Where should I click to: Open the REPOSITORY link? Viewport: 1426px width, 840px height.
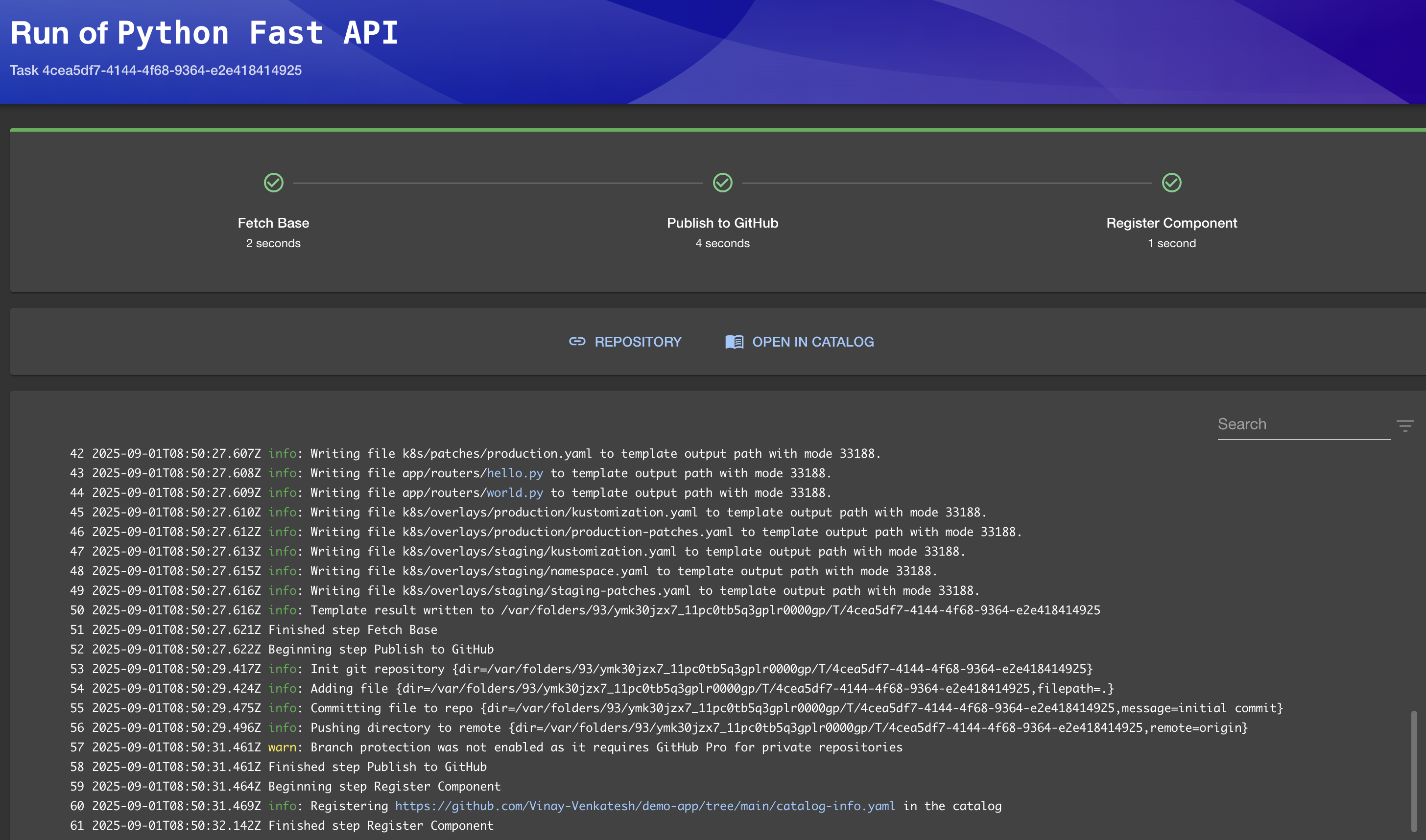tap(638, 342)
